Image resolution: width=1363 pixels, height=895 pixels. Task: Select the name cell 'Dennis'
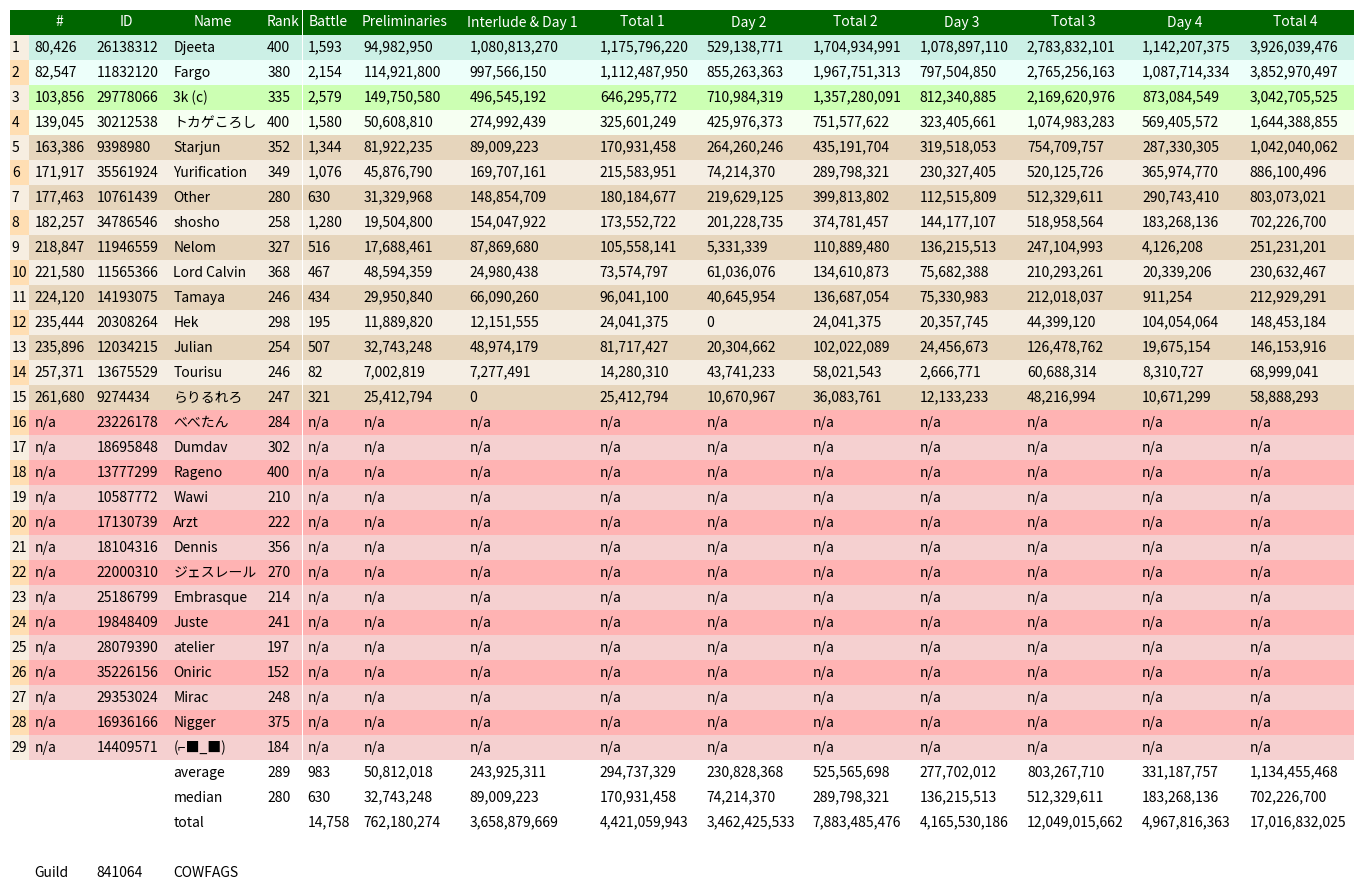click(x=195, y=547)
